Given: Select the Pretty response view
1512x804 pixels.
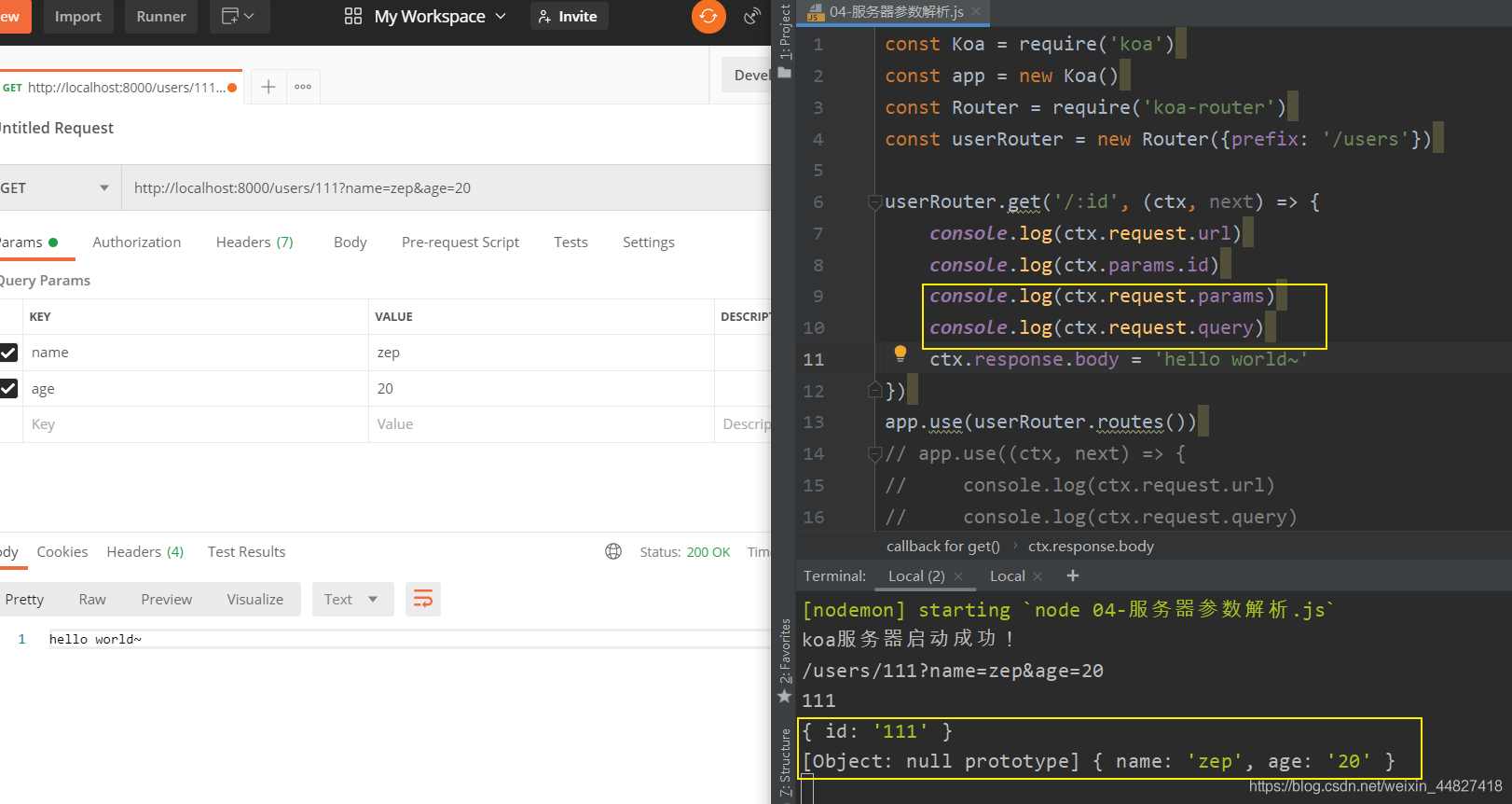Looking at the screenshot, I should pos(25,599).
